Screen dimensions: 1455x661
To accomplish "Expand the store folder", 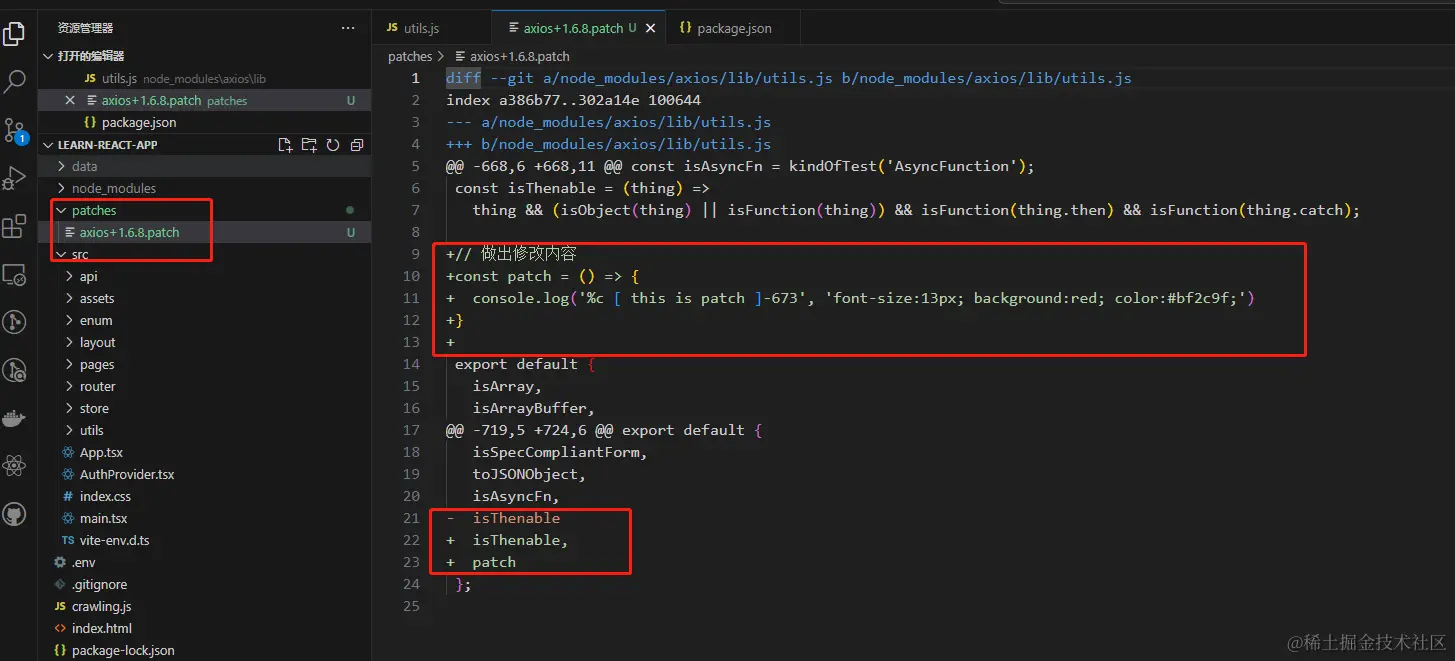I will [x=70, y=408].
